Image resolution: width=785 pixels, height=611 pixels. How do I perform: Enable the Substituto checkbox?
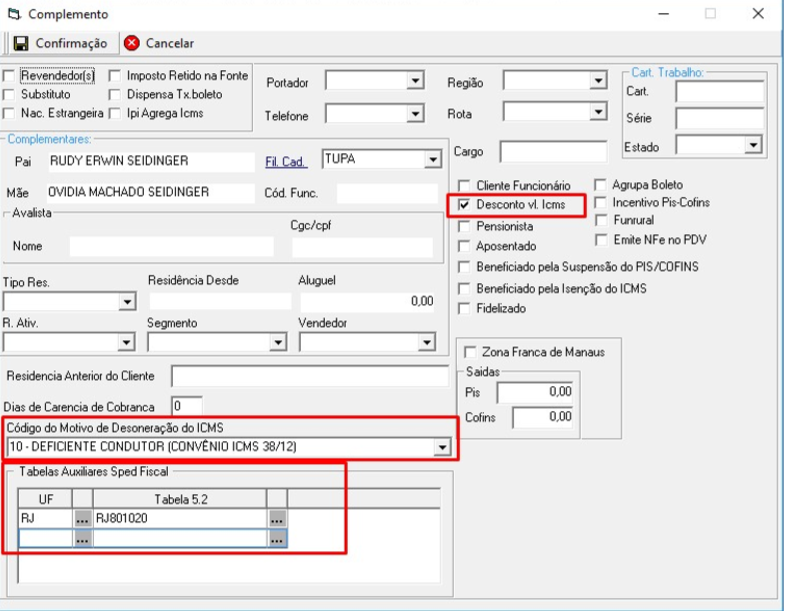point(9,95)
